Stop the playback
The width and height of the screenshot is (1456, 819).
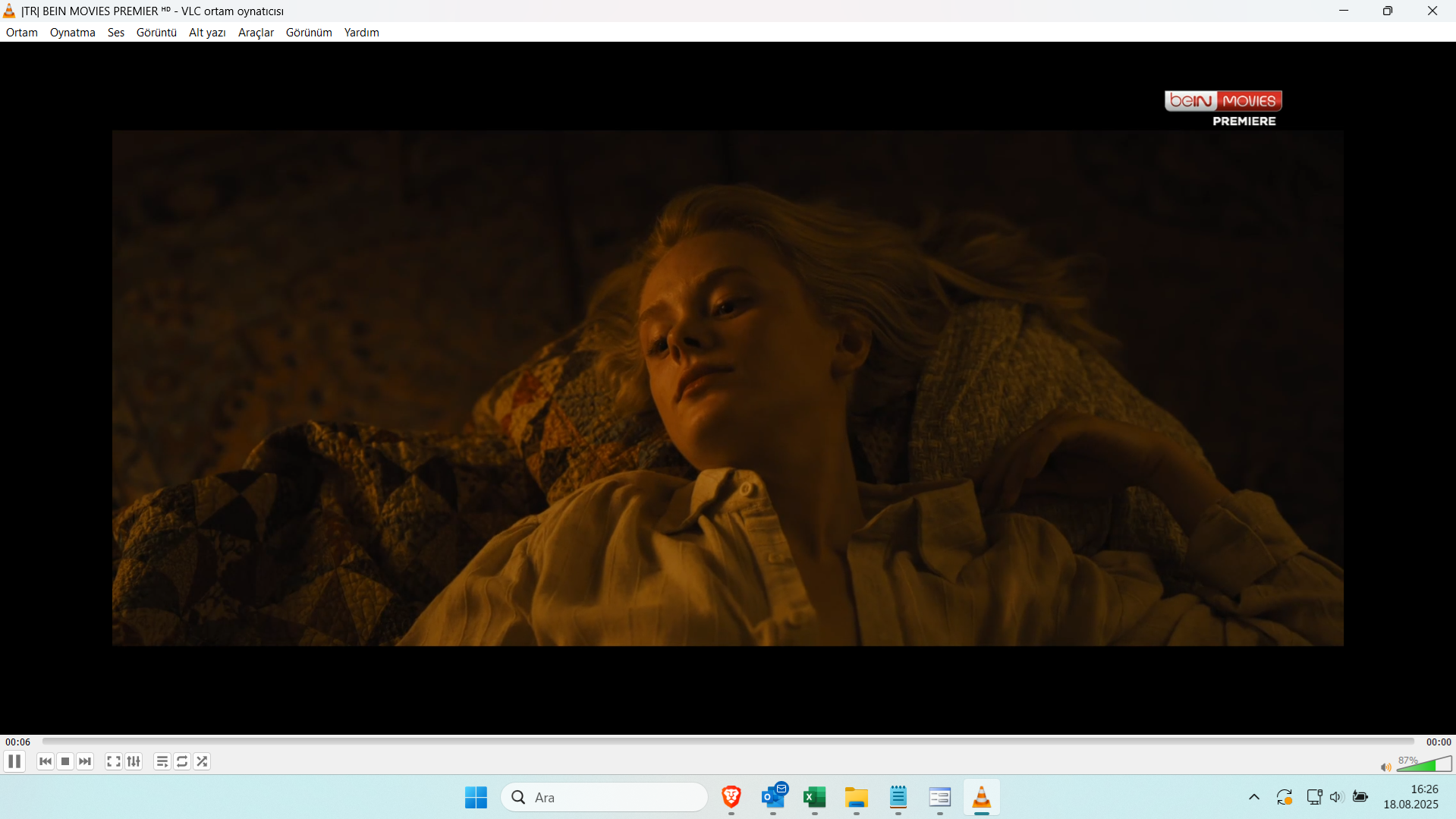coord(65,761)
